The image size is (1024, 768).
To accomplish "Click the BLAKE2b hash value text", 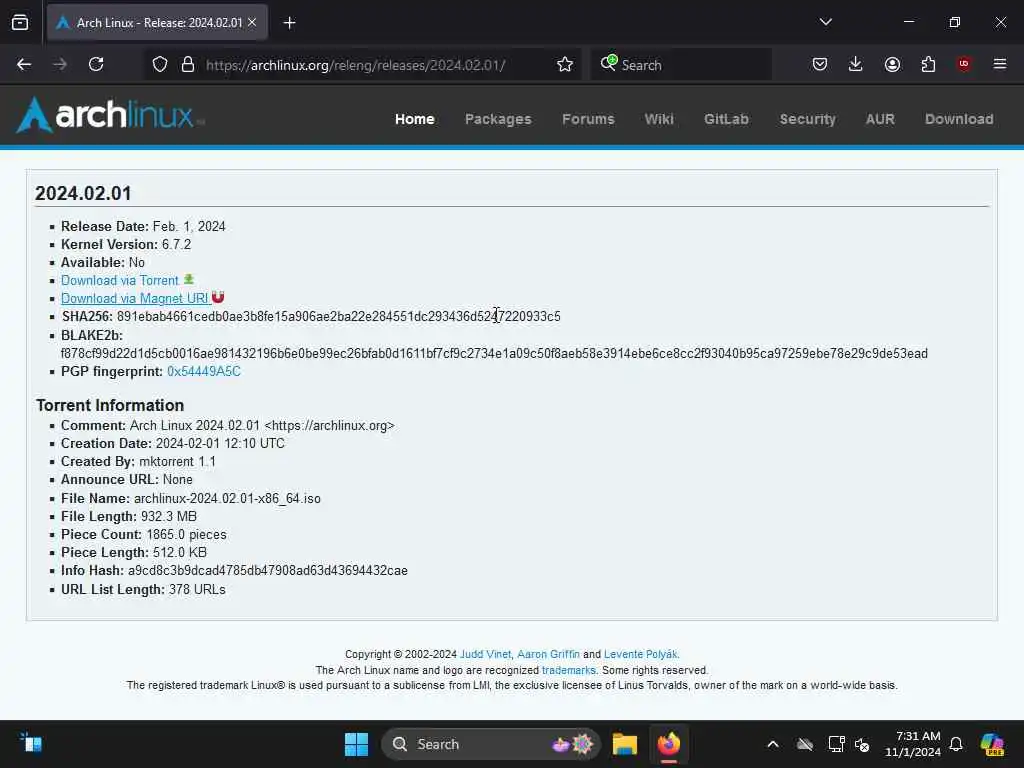I will [494, 353].
